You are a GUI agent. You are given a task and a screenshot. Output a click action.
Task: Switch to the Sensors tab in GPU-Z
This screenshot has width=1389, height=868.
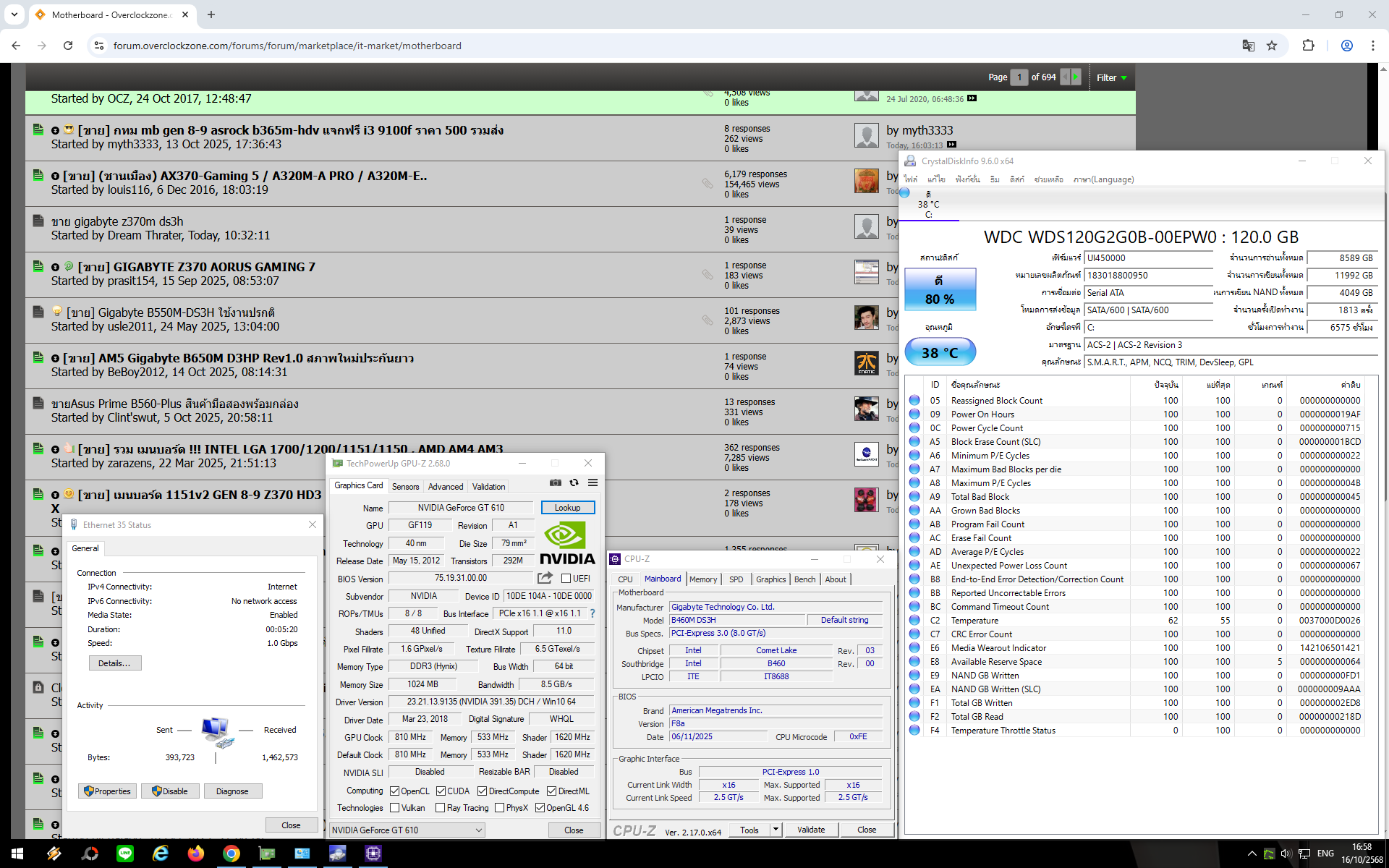coord(405,487)
